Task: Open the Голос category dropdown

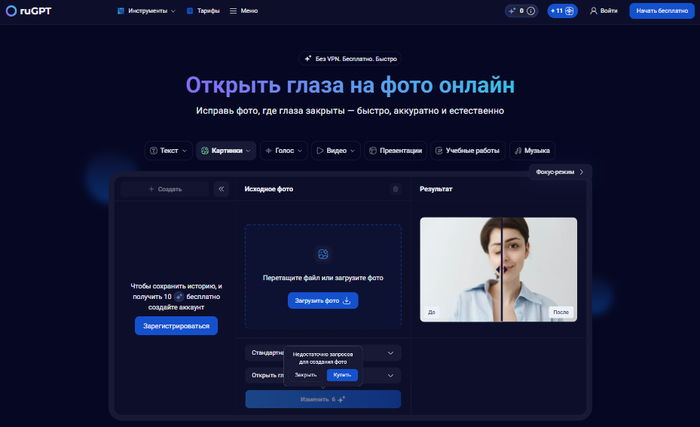Action: [x=283, y=150]
